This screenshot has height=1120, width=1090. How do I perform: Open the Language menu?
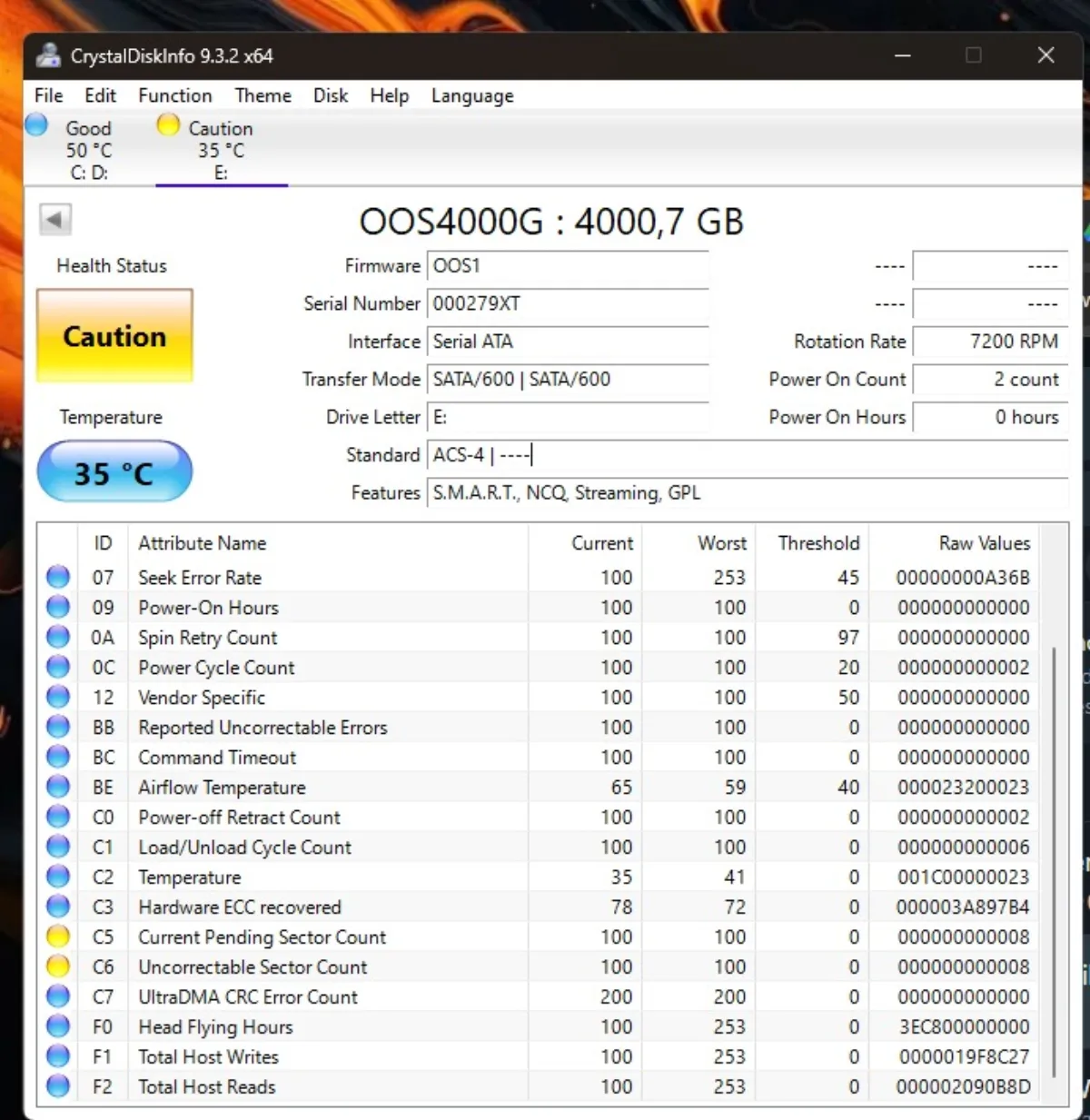pyautogui.click(x=472, y=95)
